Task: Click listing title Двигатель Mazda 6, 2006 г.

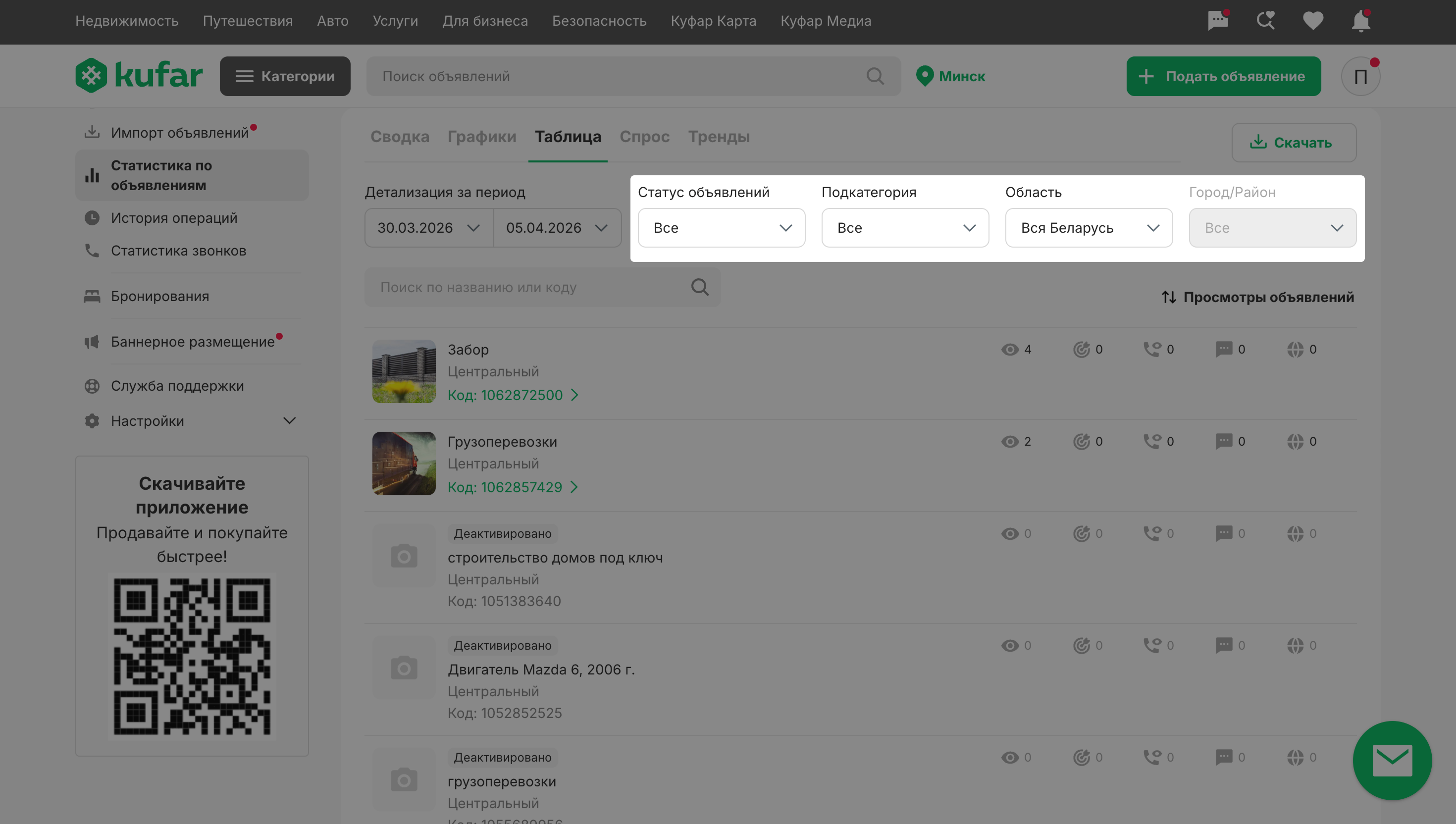Action: 541,670
